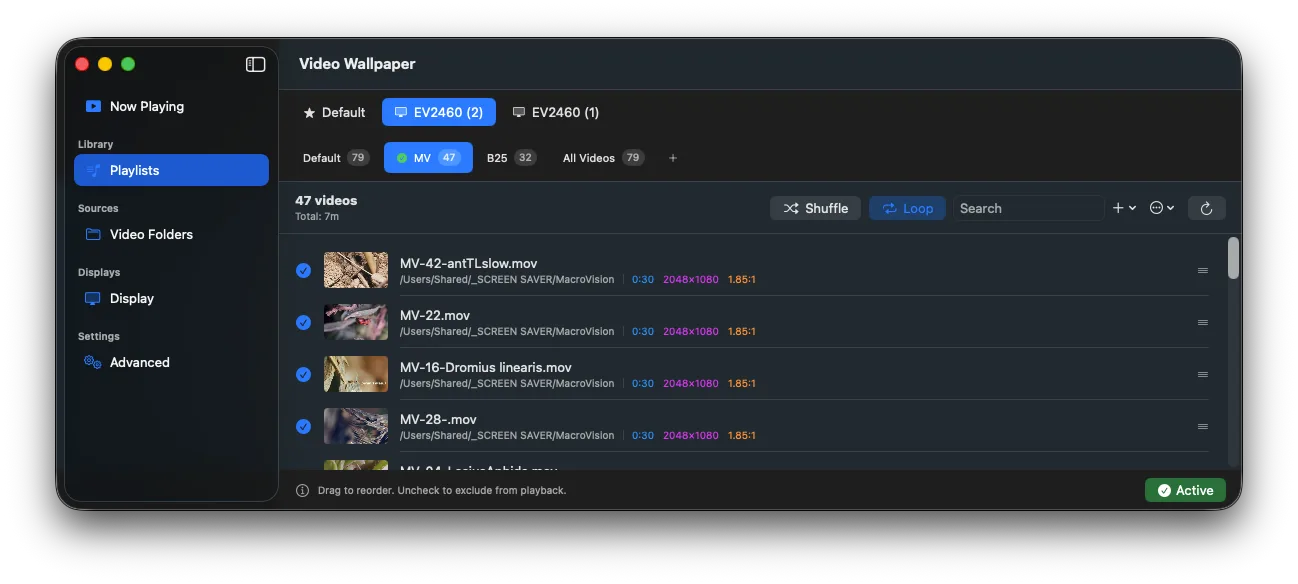Click reorder handle for MV-42-antTLslow.mov
The image size is (1298, 584).
pos(1203,270)
